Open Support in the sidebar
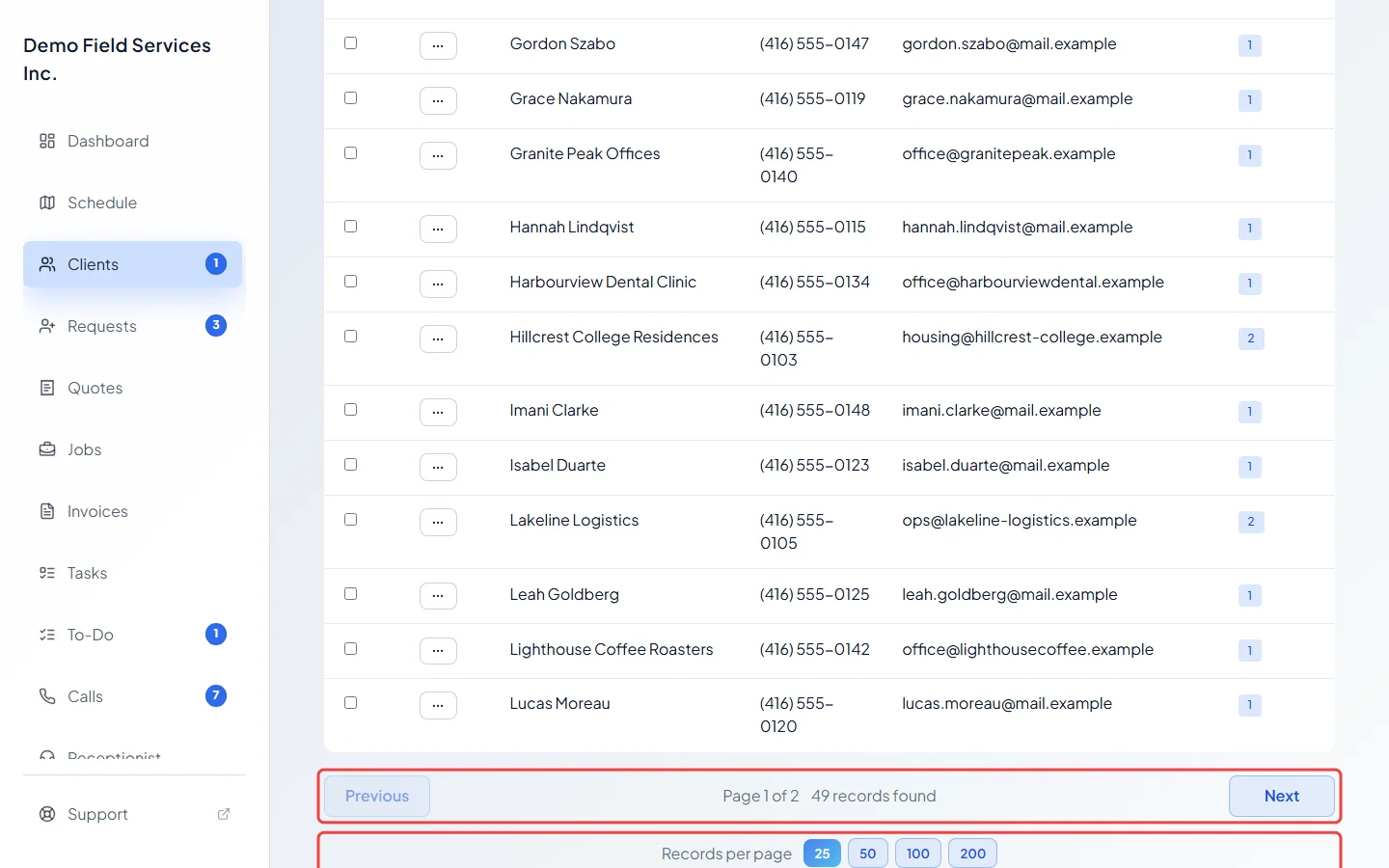This screenshot has height=868, width=1389. (x=132, y=814)
